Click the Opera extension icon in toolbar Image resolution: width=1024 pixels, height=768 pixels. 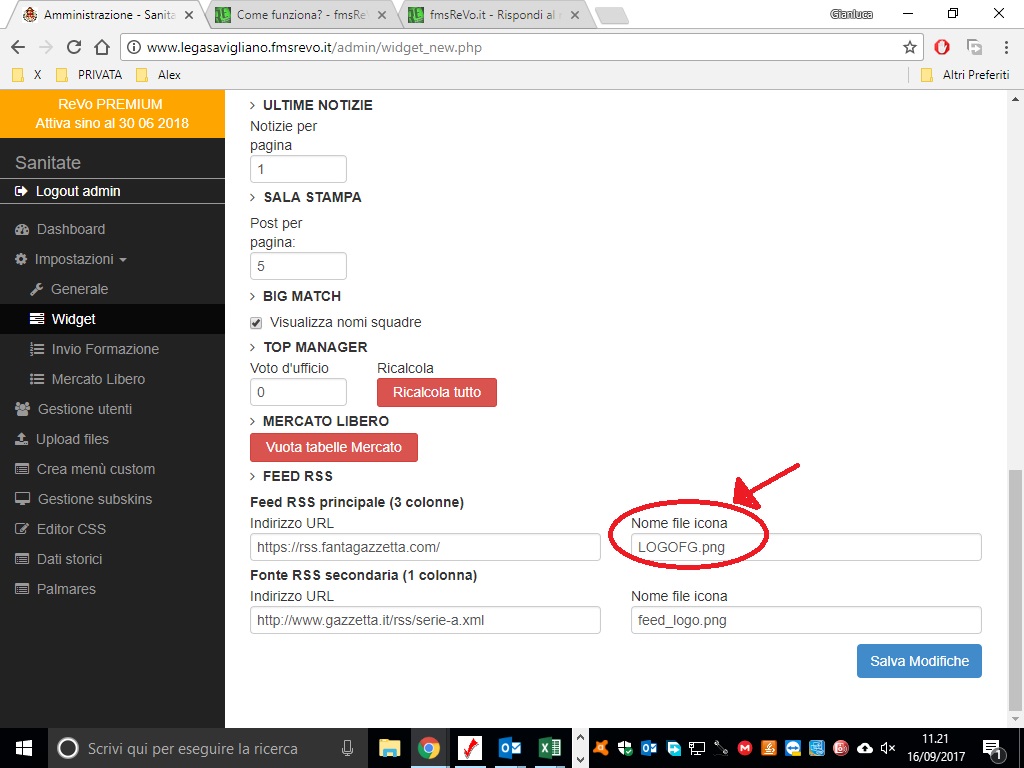(x=942, y=47)
